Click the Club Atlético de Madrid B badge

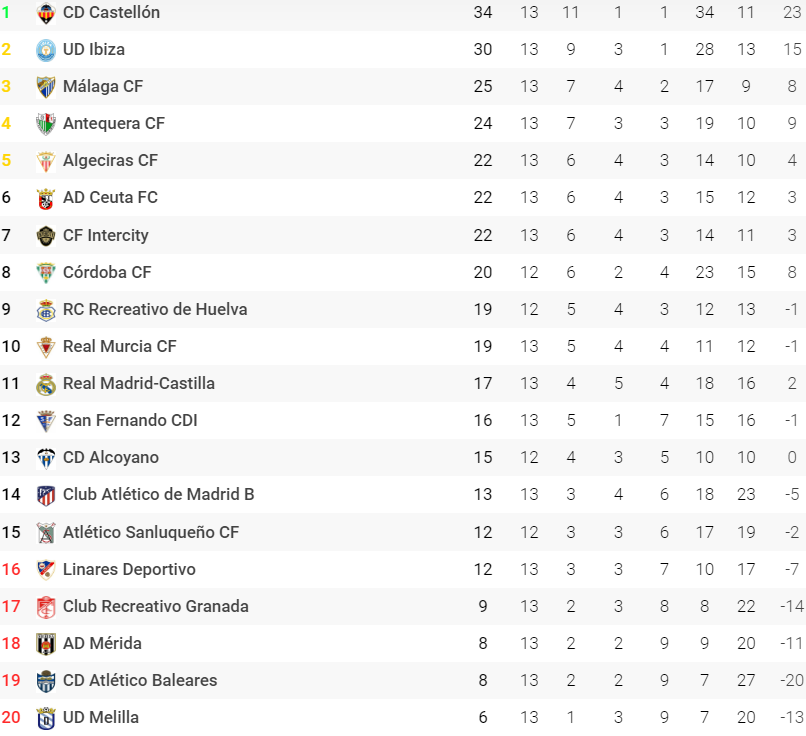(x=46, y=495)
